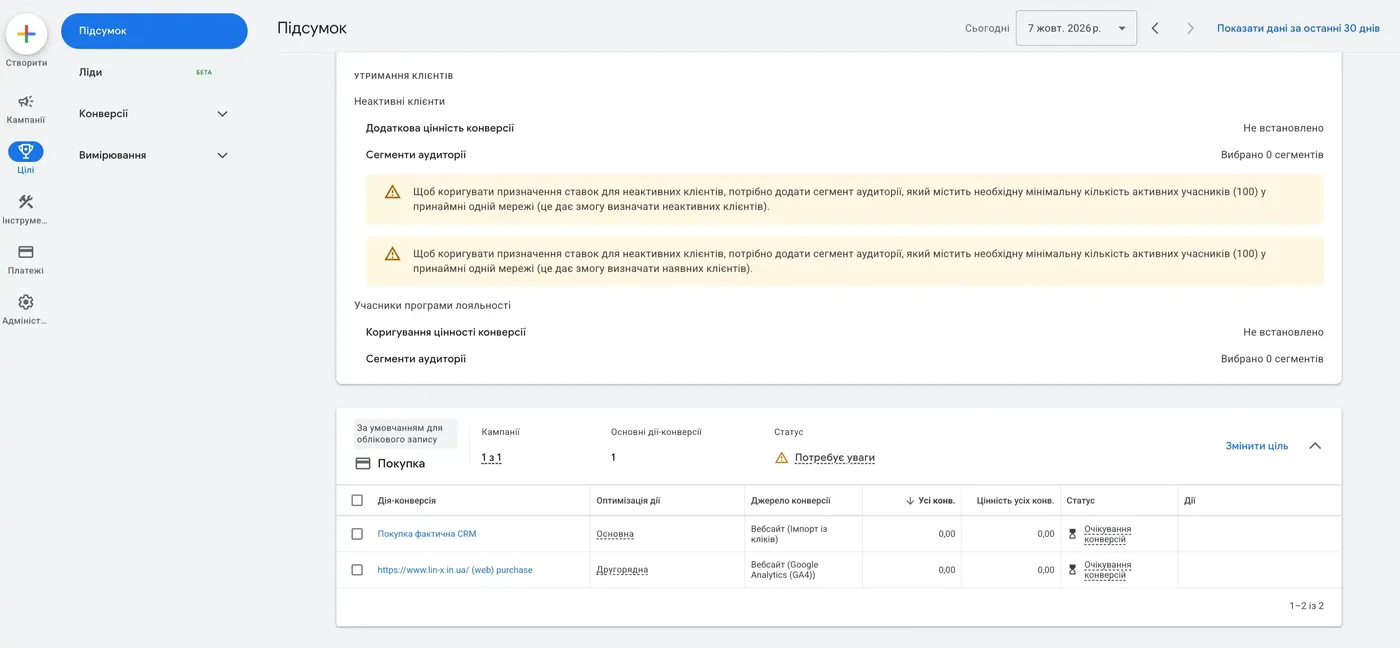This screenshot has height=648, width=1400.
Task: Click Додаткова цінність конверсії row
Action: [844, 128]
